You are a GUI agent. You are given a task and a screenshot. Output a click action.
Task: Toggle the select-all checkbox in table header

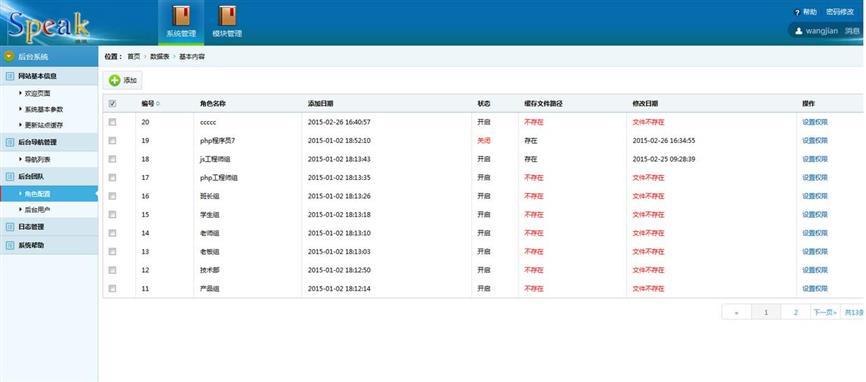113,103
